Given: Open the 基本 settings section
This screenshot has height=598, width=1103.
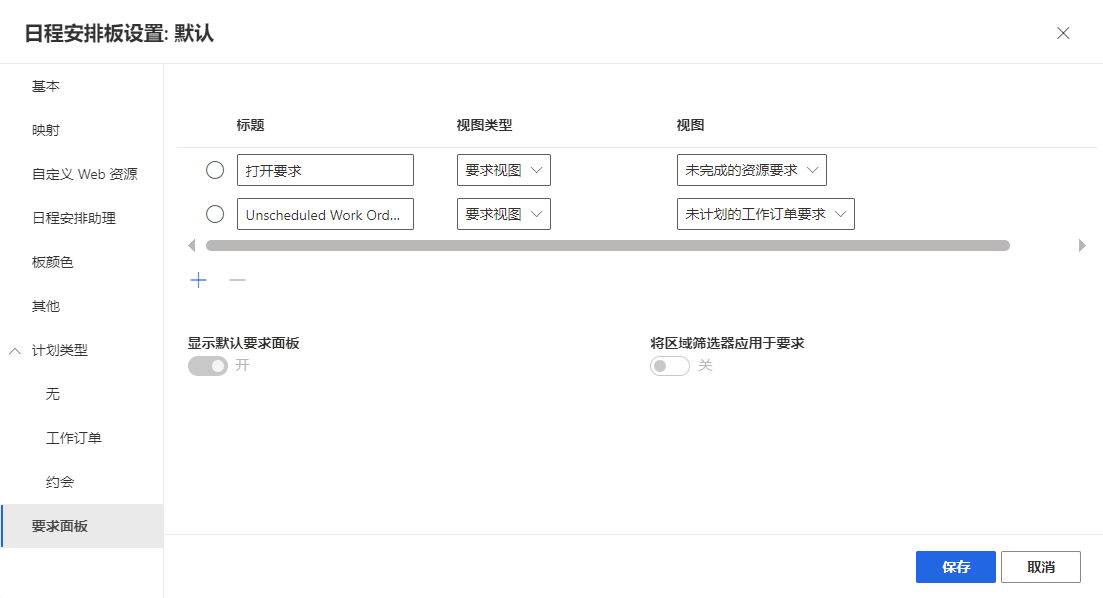Looking at the screenshot, I should (x=82, y=86).
